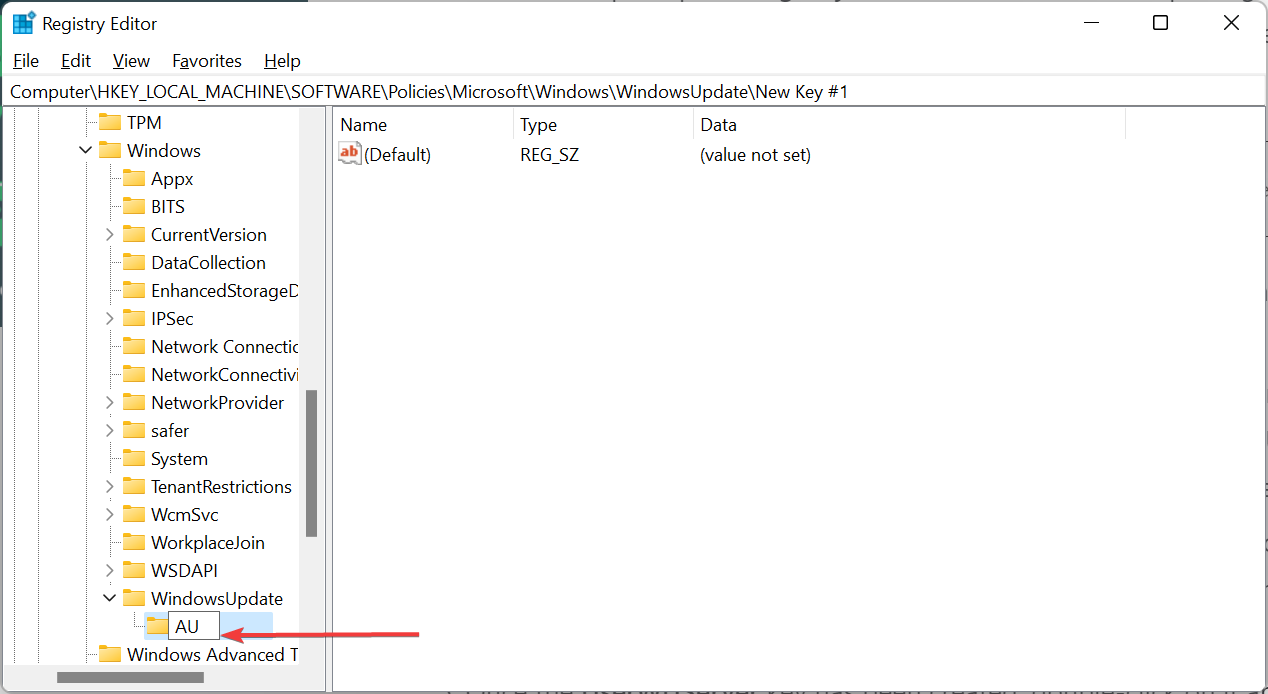The image size is (1268, 694).
Task: Click the IPSec folder icon
Action: 134,319
